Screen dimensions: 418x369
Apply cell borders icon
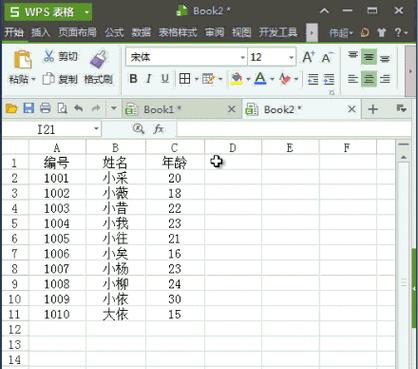point(185,79)
